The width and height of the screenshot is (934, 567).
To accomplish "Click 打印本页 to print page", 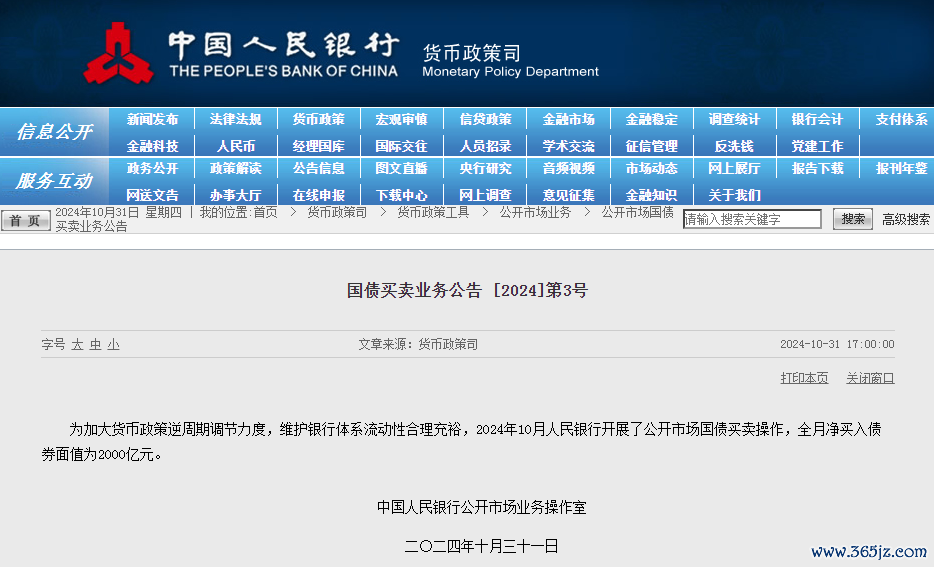I will click(804, 378).
